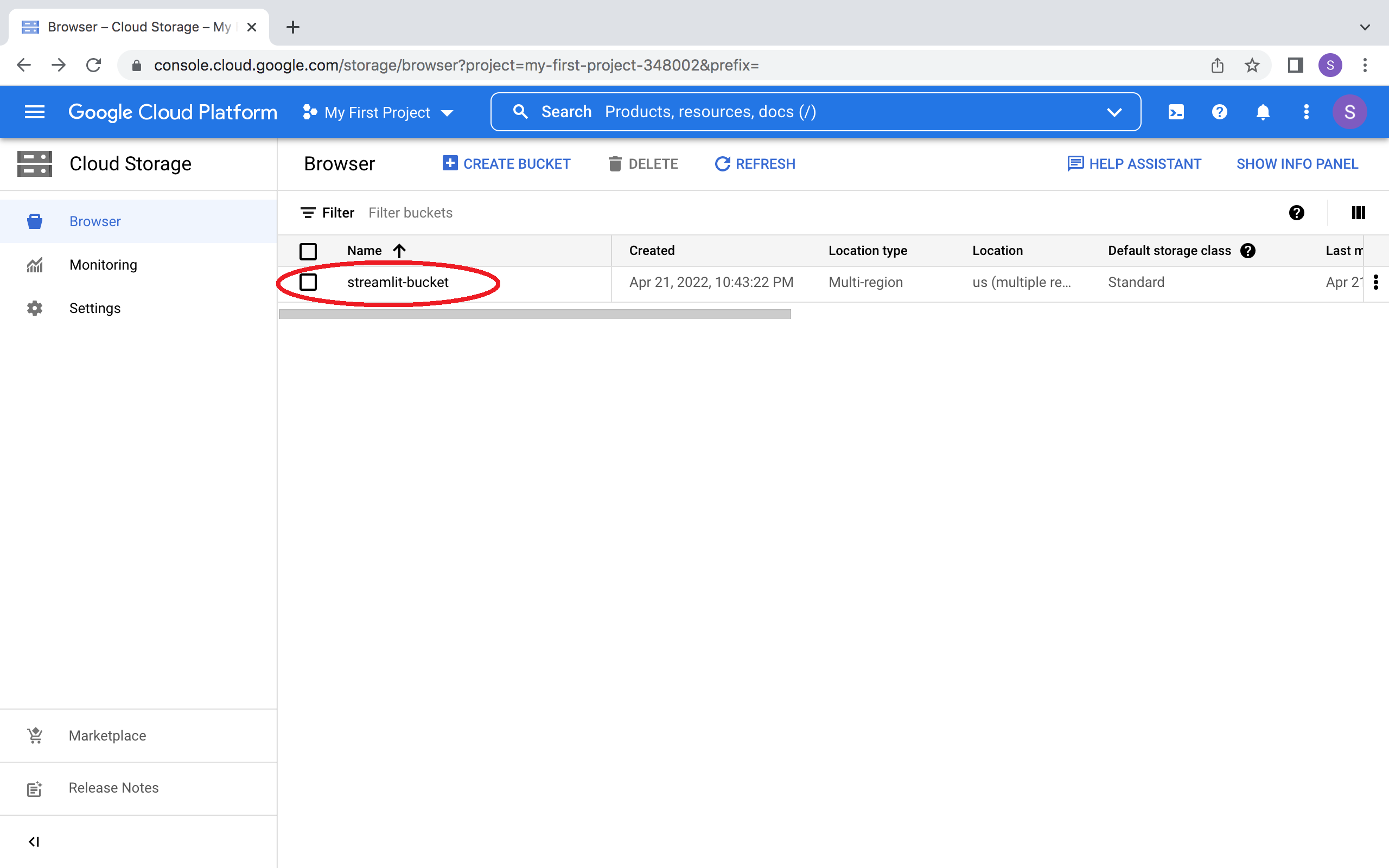
Task: Select the streamlit-bucket row checkbox
Action: 308,283
